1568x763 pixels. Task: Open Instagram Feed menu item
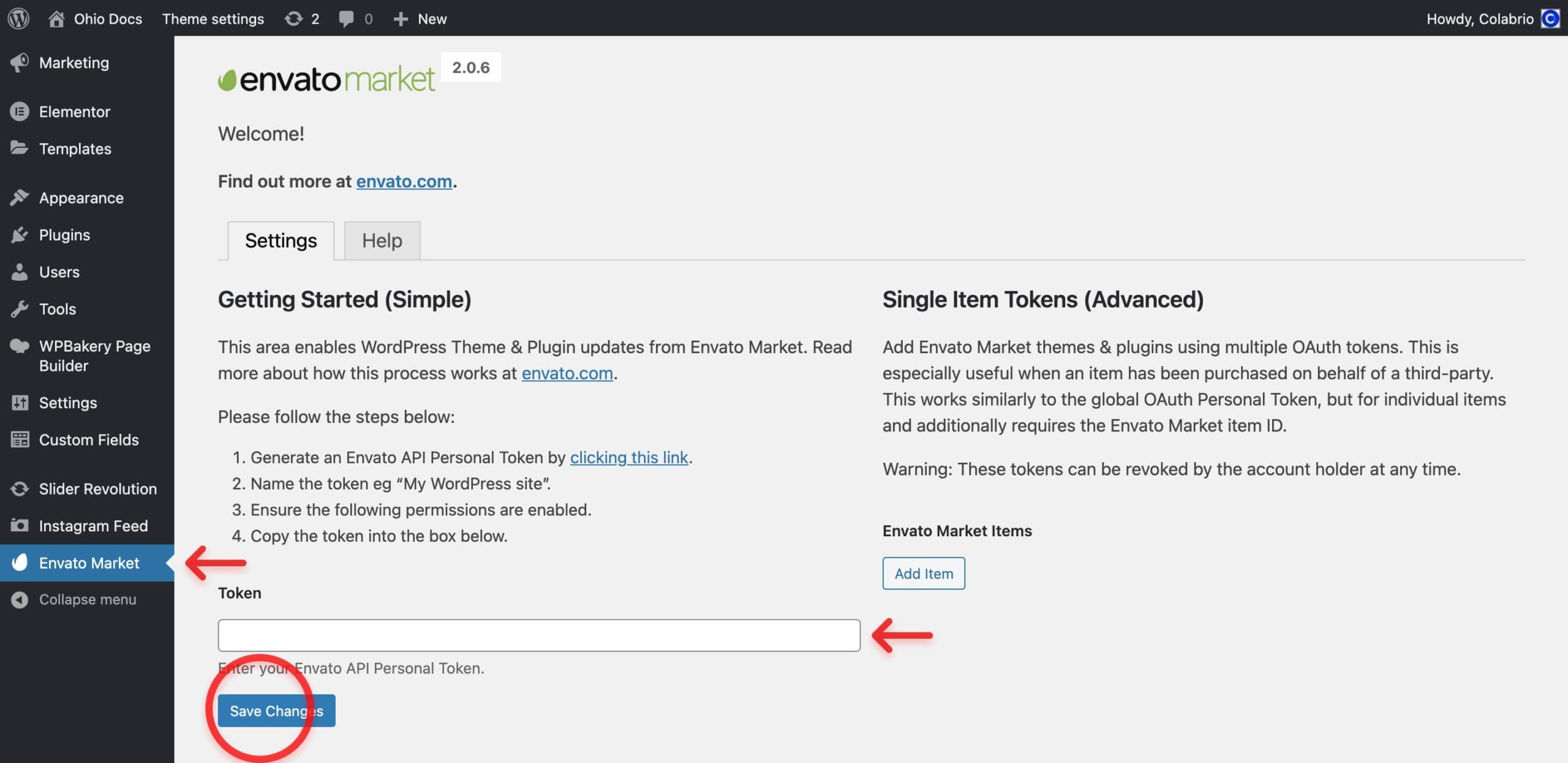tap(94, 525)
